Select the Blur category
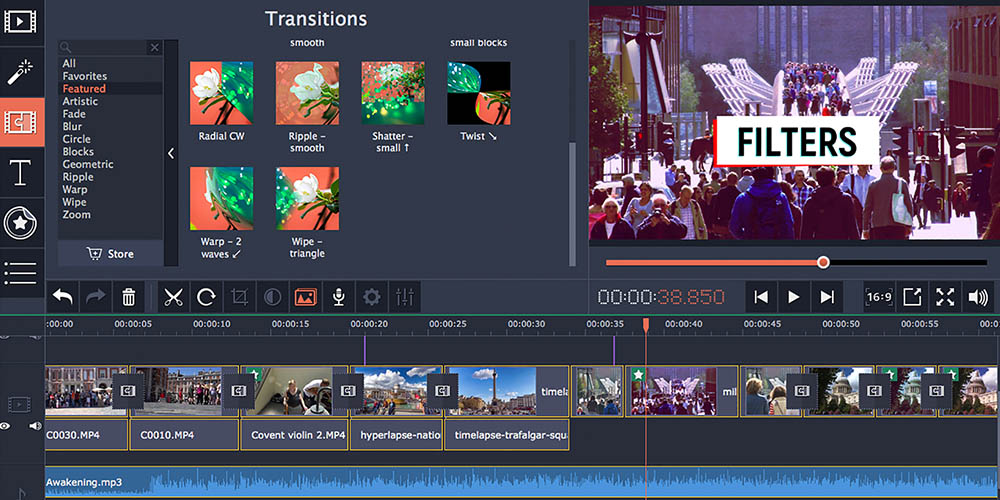Viewport: 1000px width, 500px height. pos(72,126)
